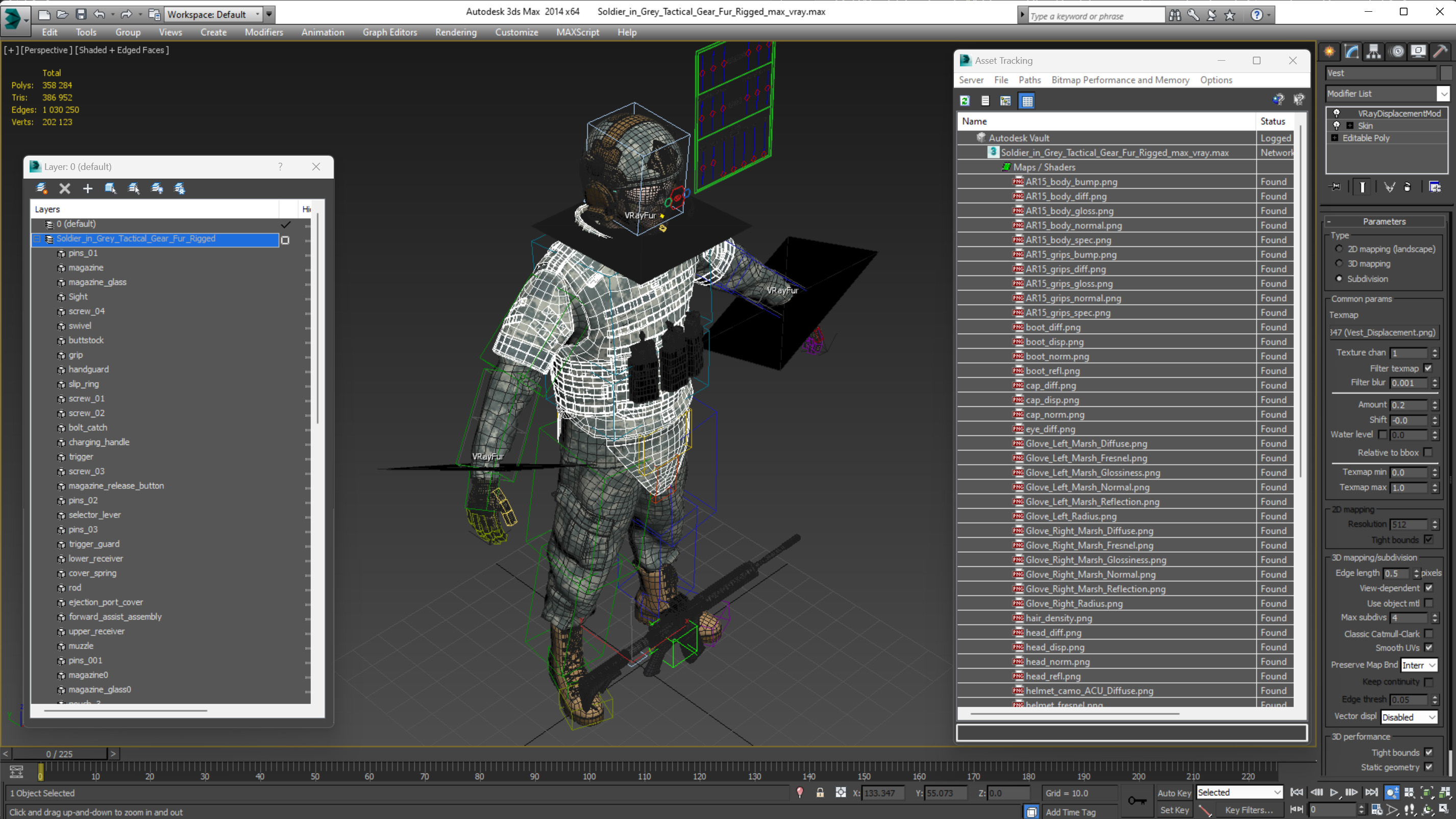1456x819 pixels.
Task: Click the Auto Key button
Action: (1174, 793)
